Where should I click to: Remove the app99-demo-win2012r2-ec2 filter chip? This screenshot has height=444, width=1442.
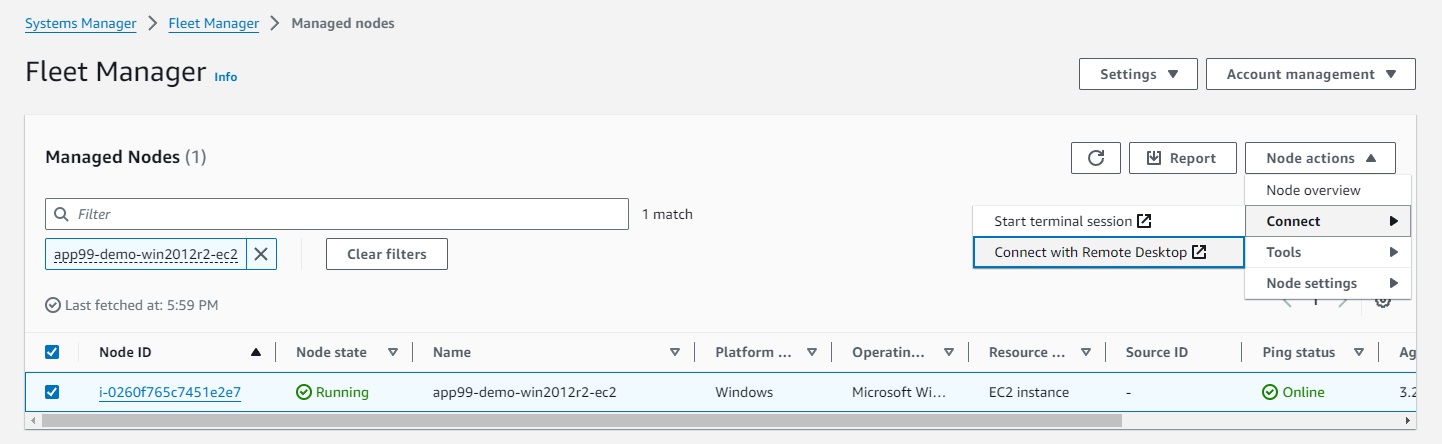tap(261, 254)
